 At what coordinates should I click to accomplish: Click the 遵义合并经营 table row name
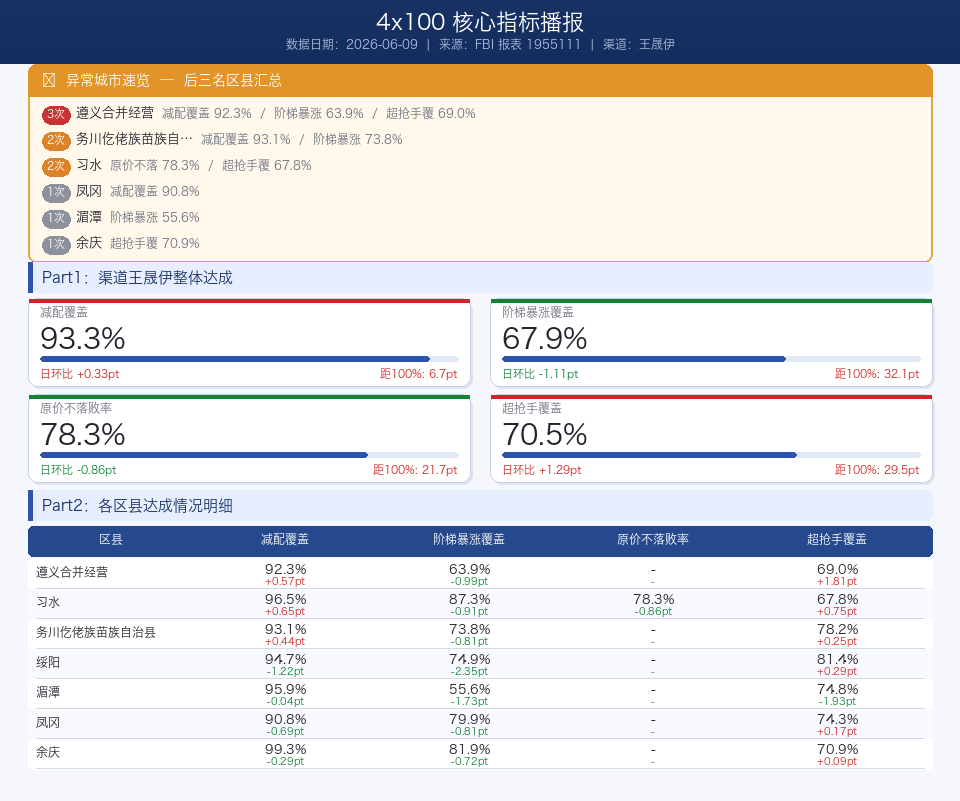pyautogui.click(x=72, y=573)
